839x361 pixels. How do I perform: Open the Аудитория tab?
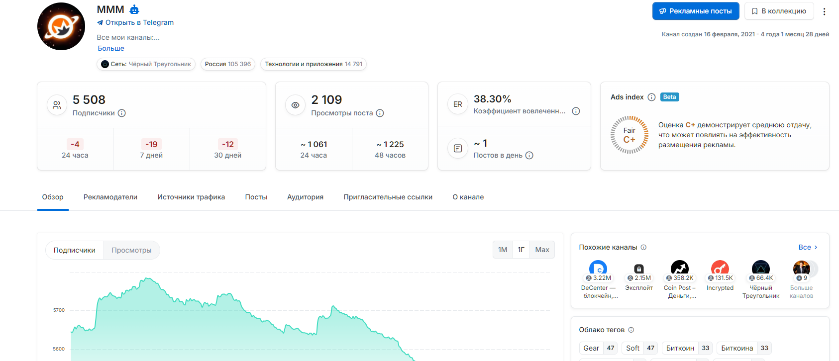pyautogui.click(x=305, y=197)
